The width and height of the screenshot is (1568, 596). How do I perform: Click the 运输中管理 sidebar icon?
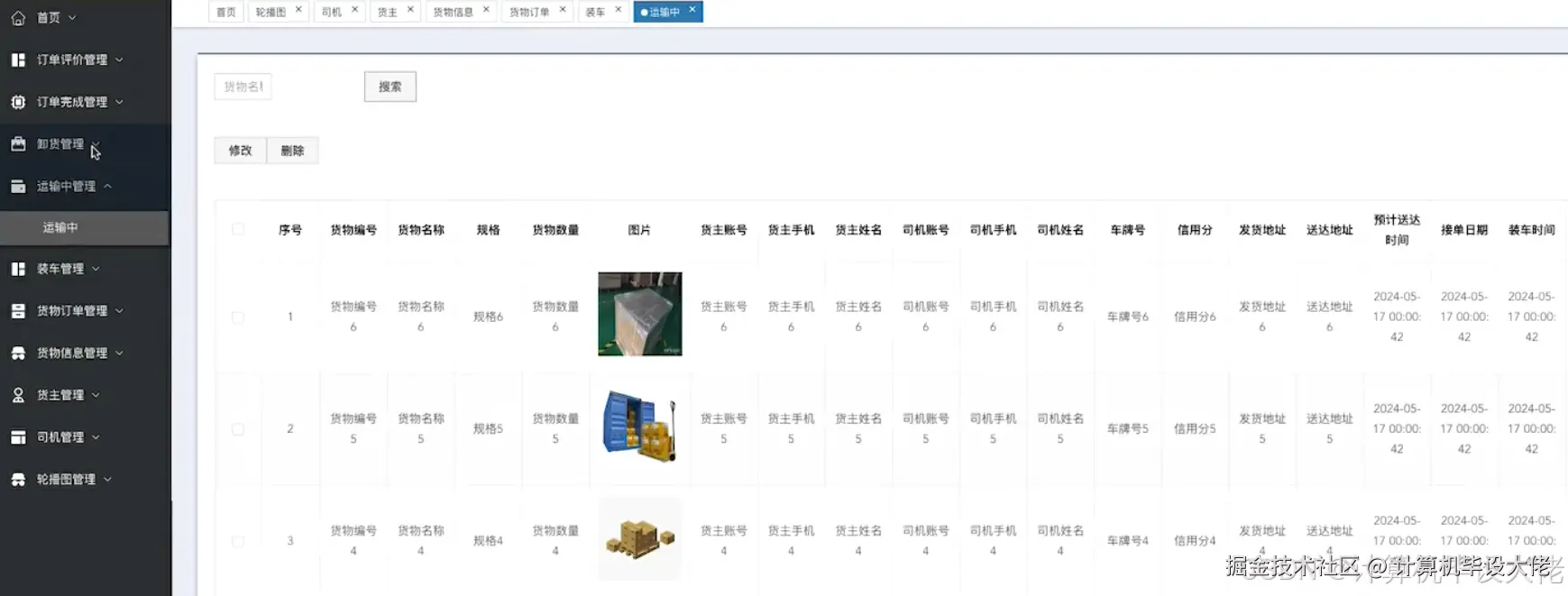click(18, 186)
